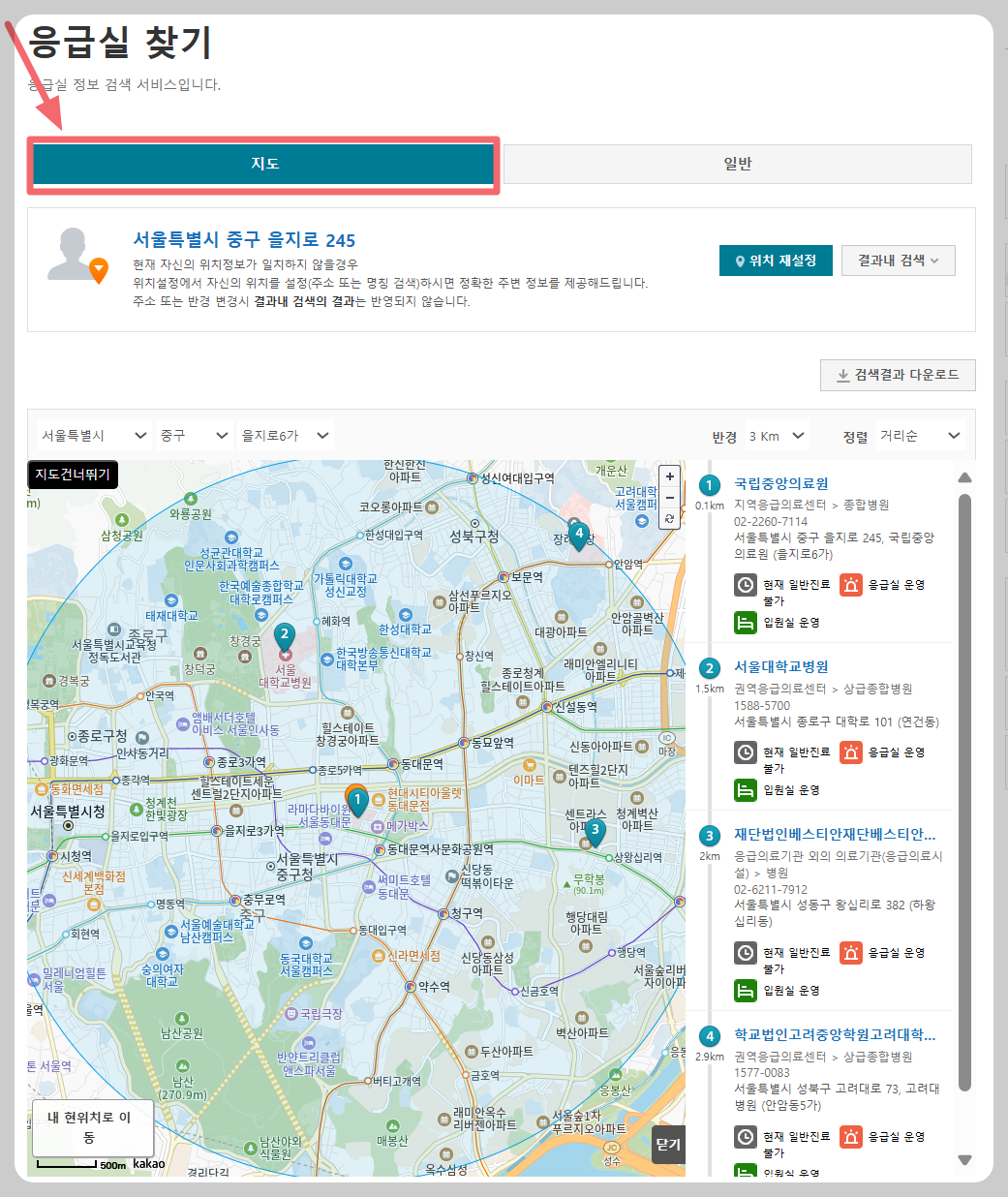Open the 반경 3 Km dropdown
Image resolution: width=1008 pixels, height=1197 pixels.
pos(777,437)
